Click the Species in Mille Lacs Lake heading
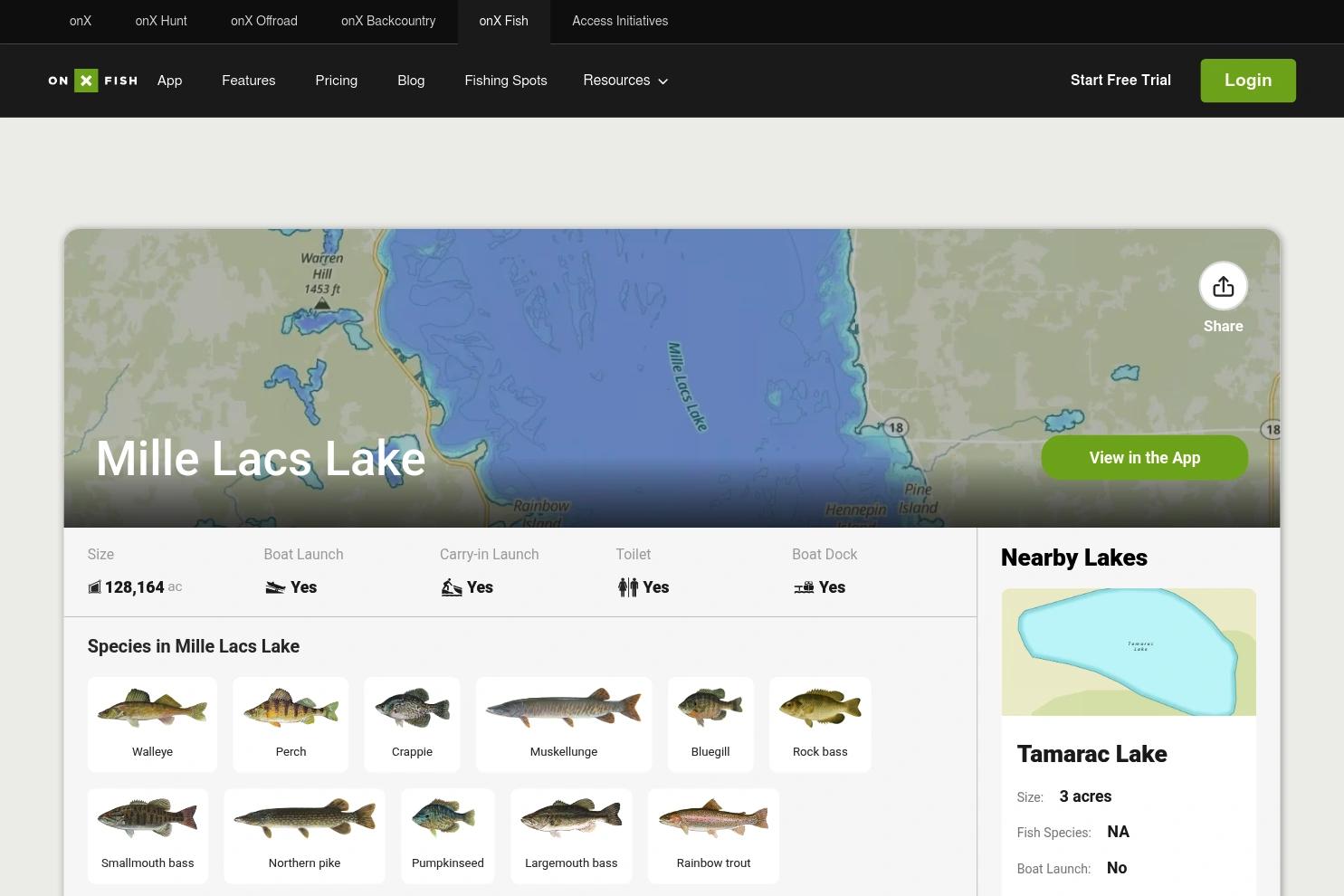This screenshot has width=1344, height=896. coord(194,646)
